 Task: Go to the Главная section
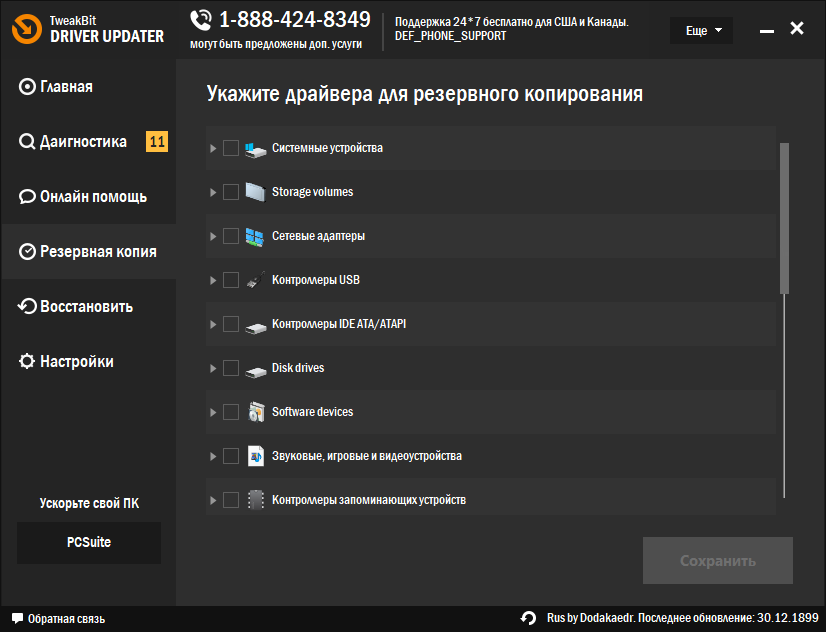[88, 86]
